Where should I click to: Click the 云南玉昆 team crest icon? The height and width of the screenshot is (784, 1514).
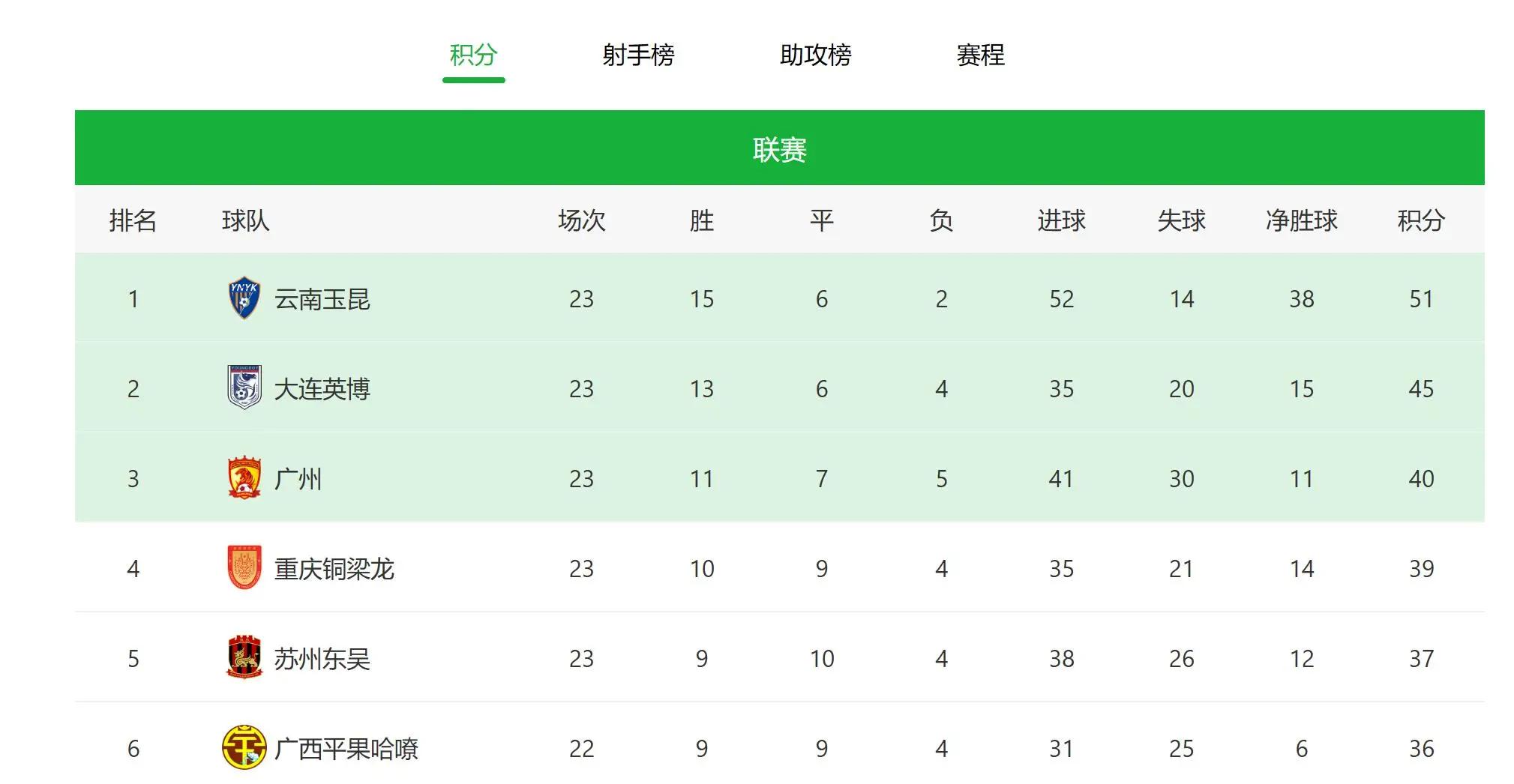tap(244, 298)
